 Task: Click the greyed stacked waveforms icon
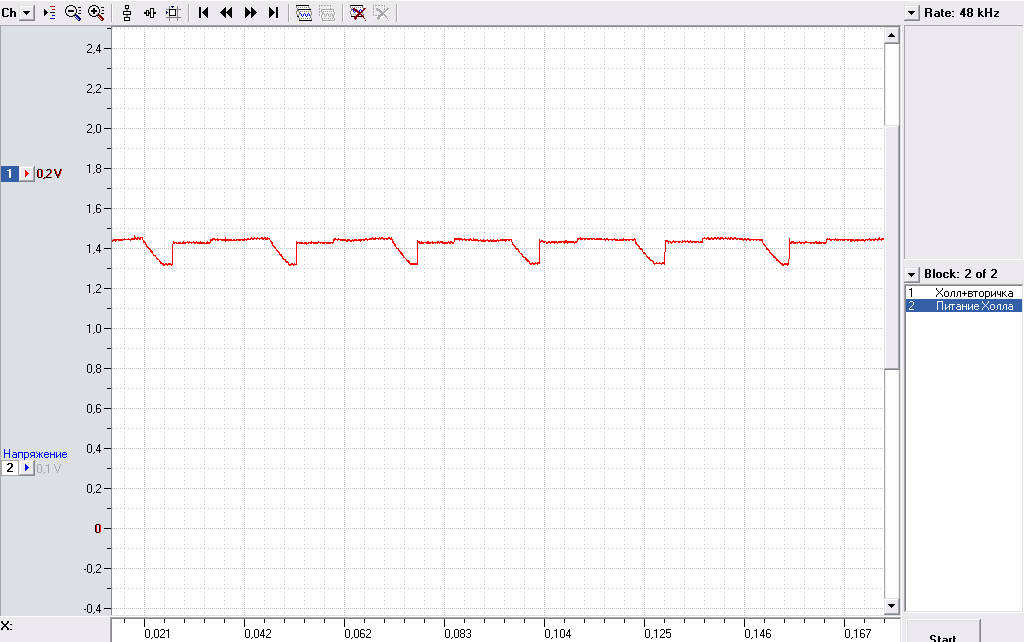click(327, 13)
